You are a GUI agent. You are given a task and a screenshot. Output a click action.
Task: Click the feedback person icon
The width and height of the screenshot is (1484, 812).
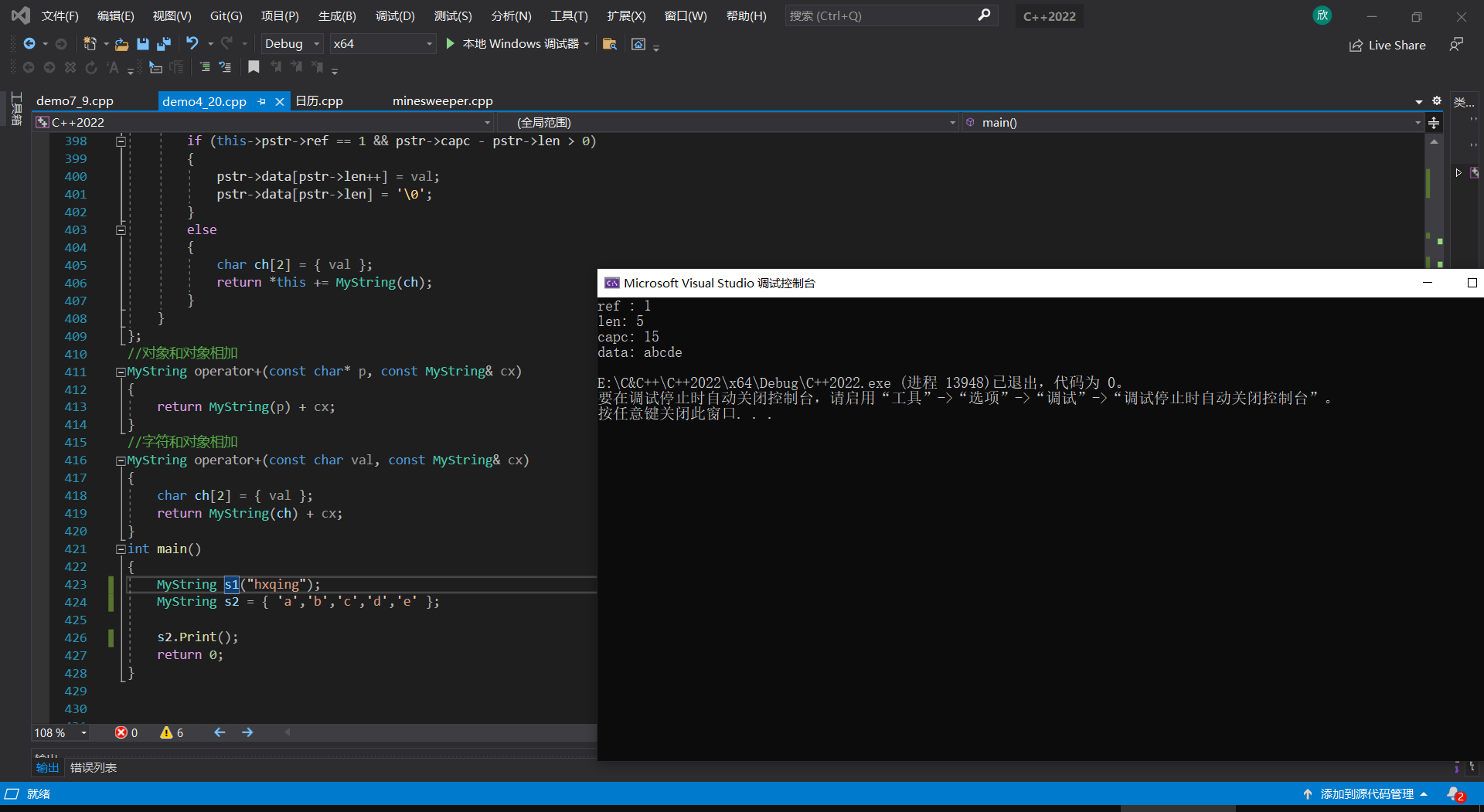pyautogui.click(x=1456, y=45)
